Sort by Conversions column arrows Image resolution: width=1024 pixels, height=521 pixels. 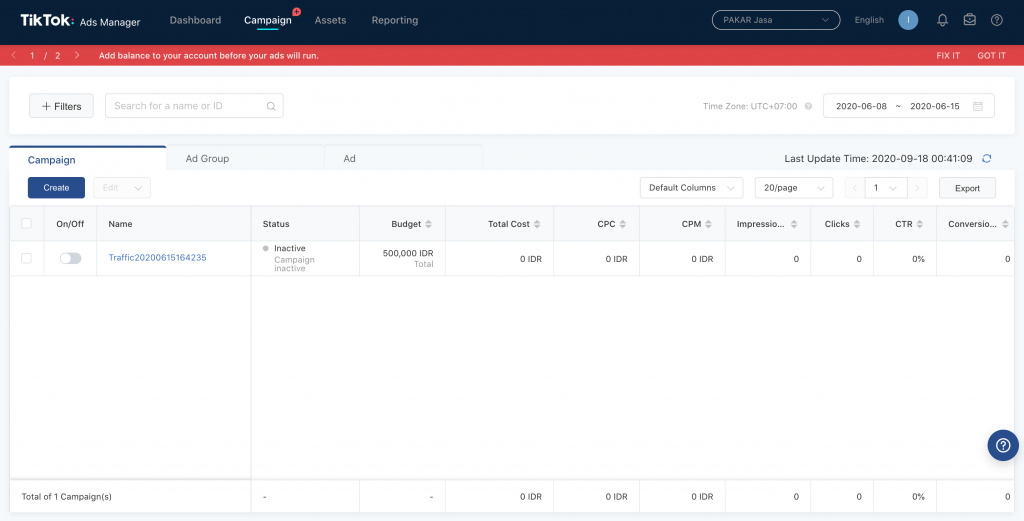tap(1005, 224)
